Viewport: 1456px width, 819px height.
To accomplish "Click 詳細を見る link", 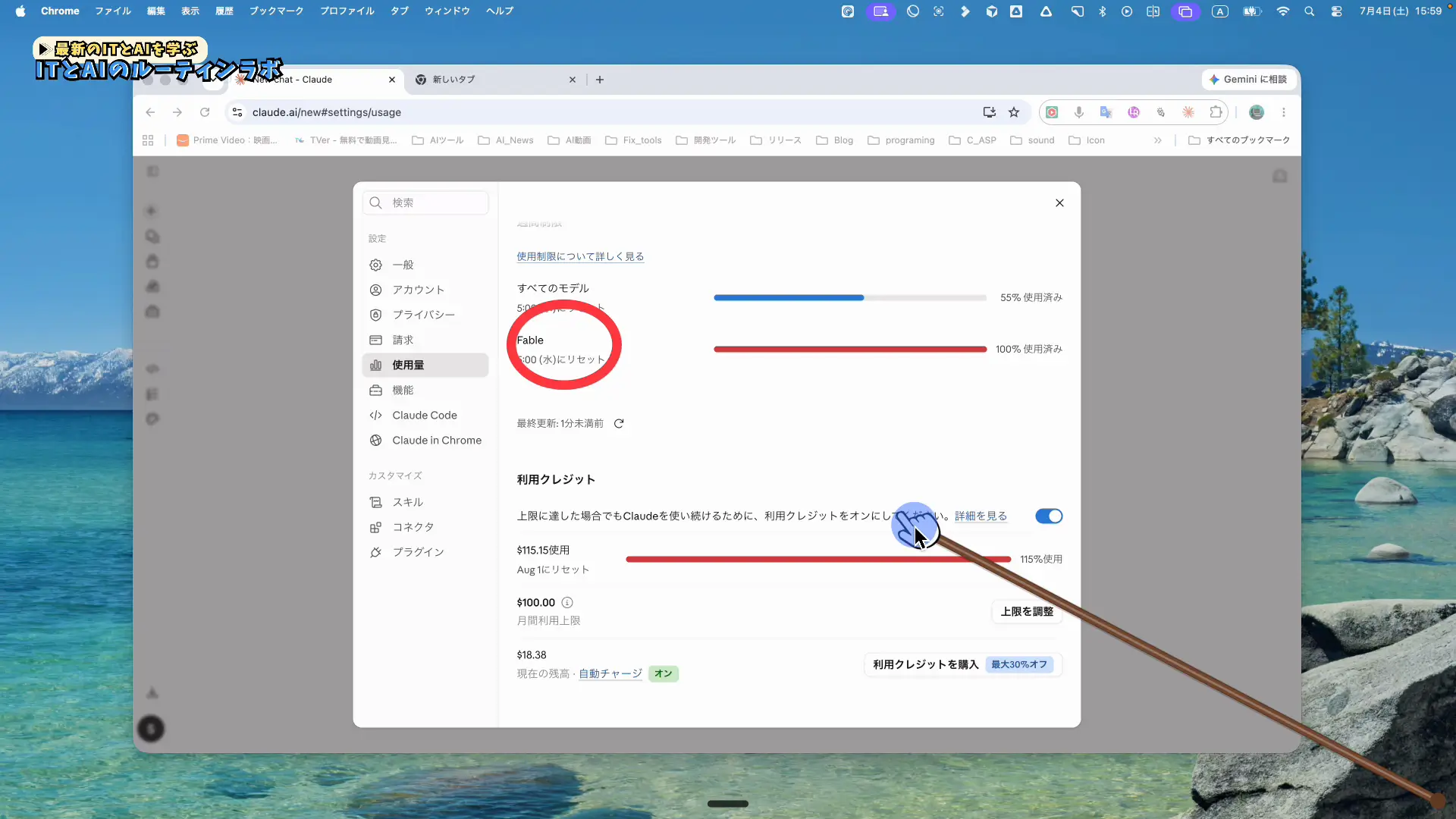I will click(981, 516).
